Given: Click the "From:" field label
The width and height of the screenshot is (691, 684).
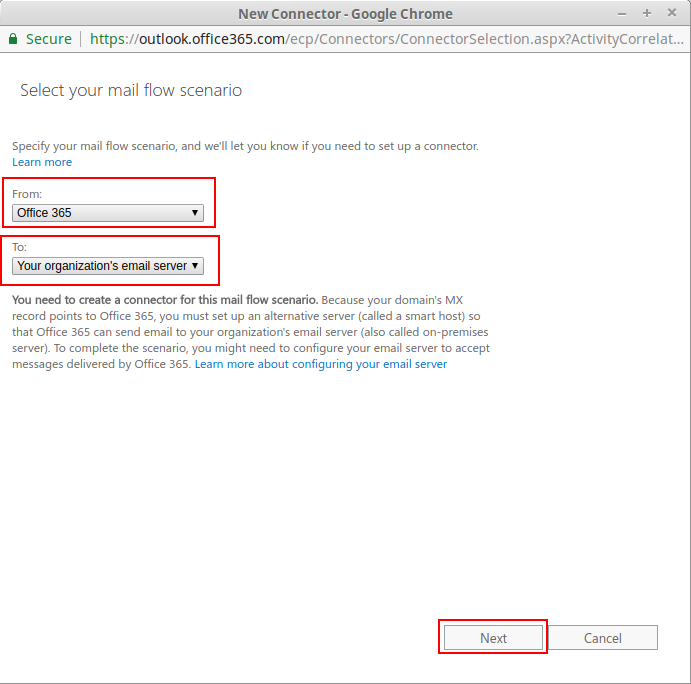Looking at the screenshot, I should (x=27, y=194).
